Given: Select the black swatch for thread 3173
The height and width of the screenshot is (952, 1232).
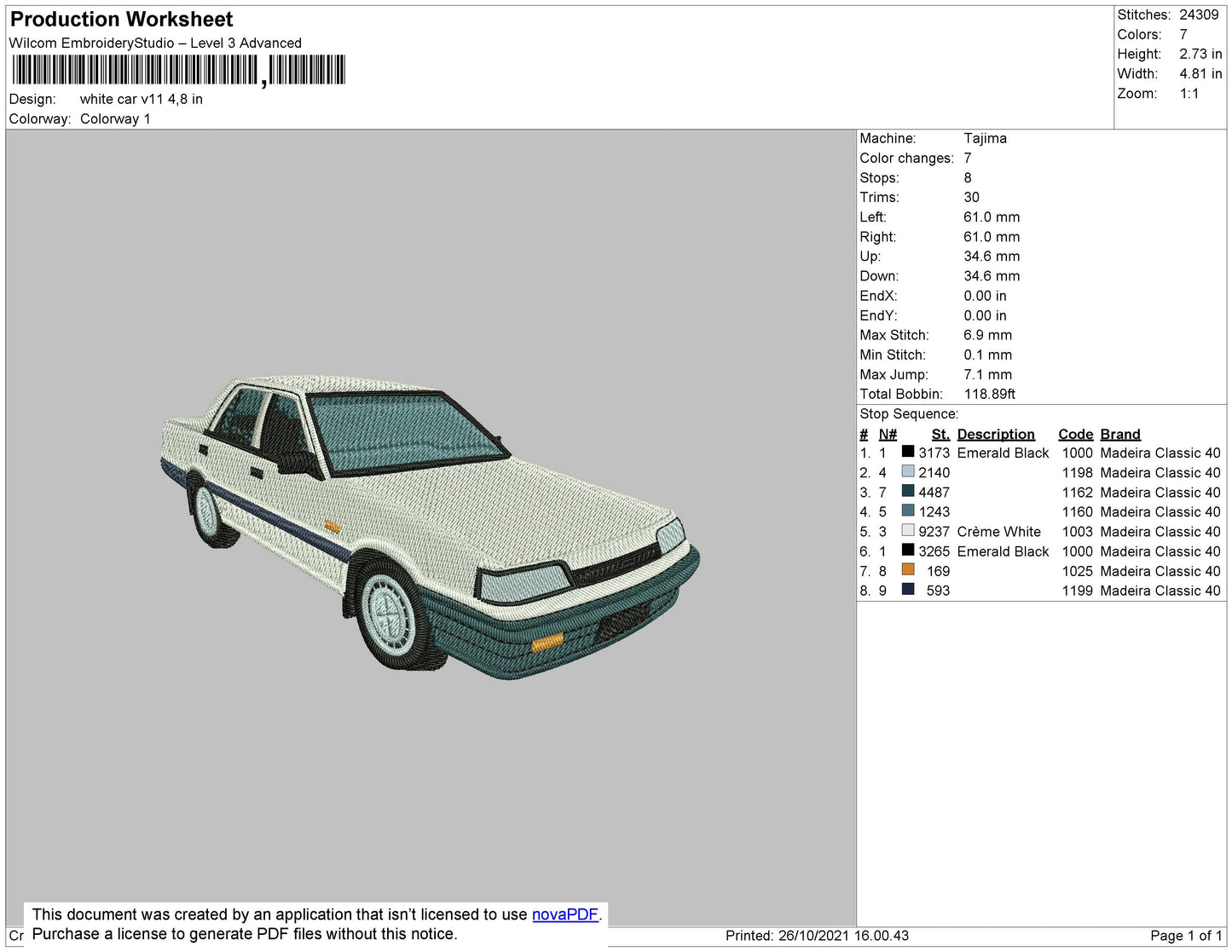Looking at the screenshot, I should pyautogui.click(x=908, y=452).
